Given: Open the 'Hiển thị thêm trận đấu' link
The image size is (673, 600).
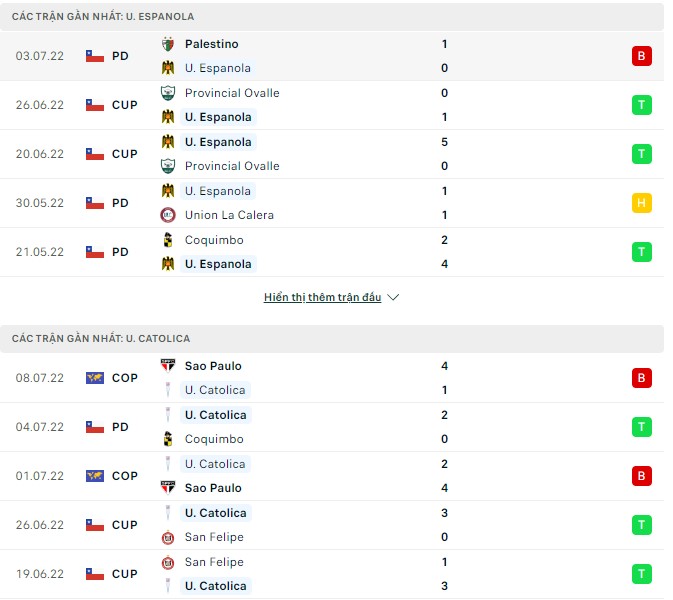Looking at the screenshot, I should click(x=322, y=298).
